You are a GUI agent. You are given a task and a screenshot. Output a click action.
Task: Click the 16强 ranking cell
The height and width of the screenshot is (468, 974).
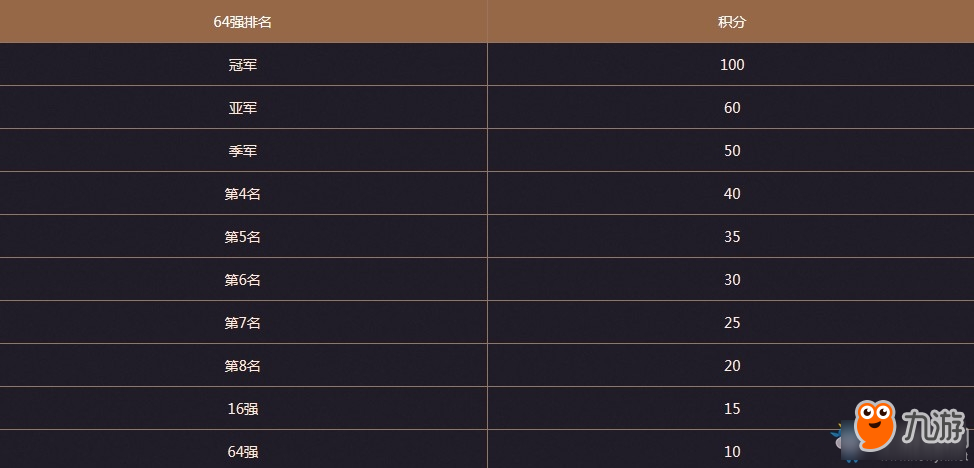[242, 409]
